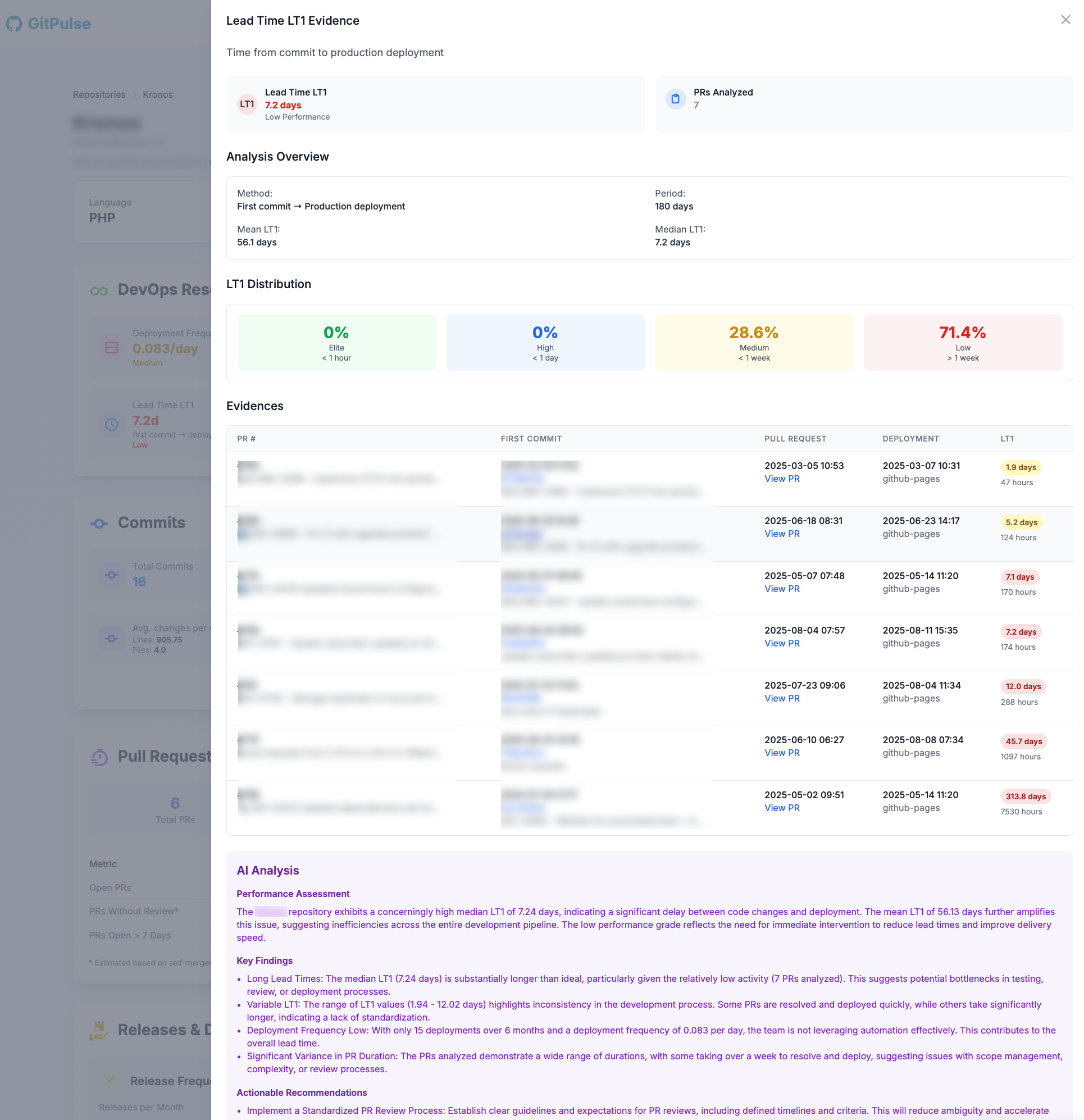Click the LT1 badge icon in summary card

247,104
